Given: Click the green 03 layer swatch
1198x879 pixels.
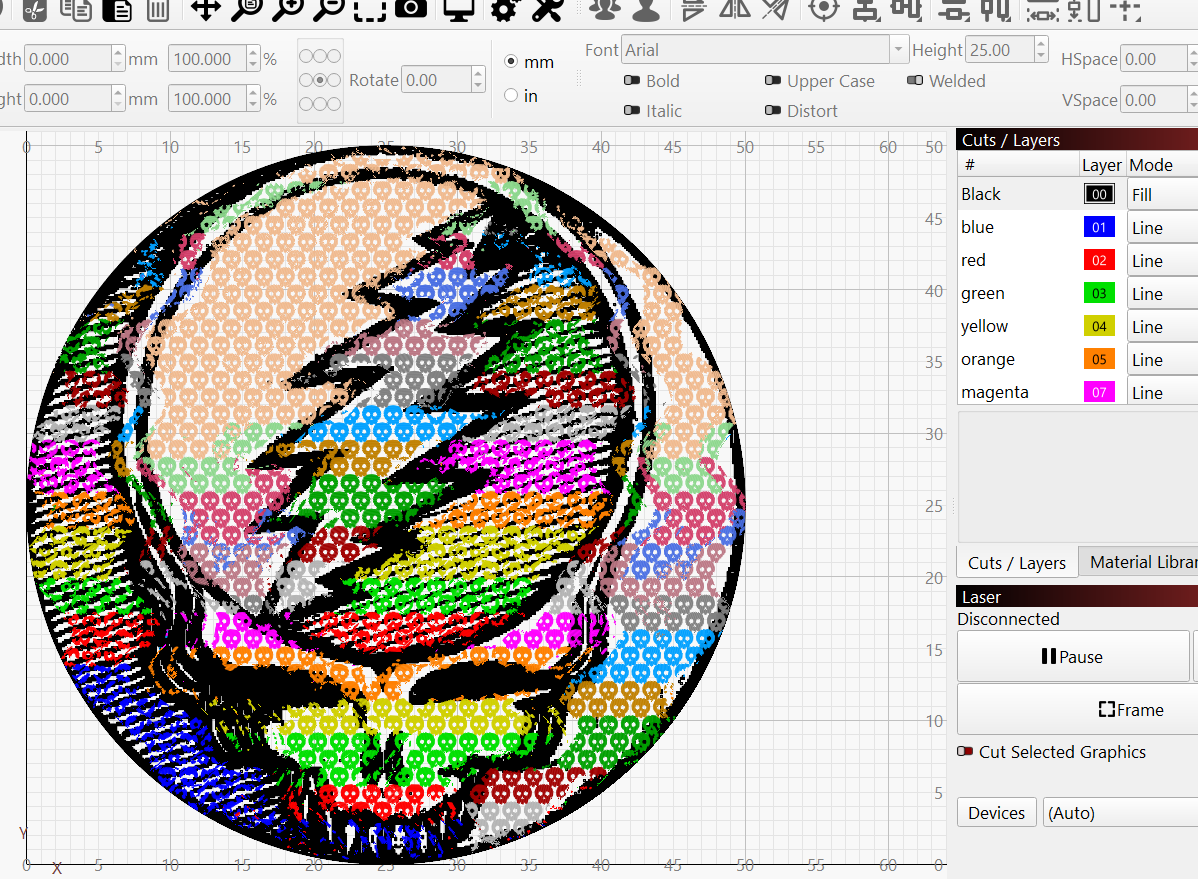Looking at the screenshot, I should [x=1099, y=293].
